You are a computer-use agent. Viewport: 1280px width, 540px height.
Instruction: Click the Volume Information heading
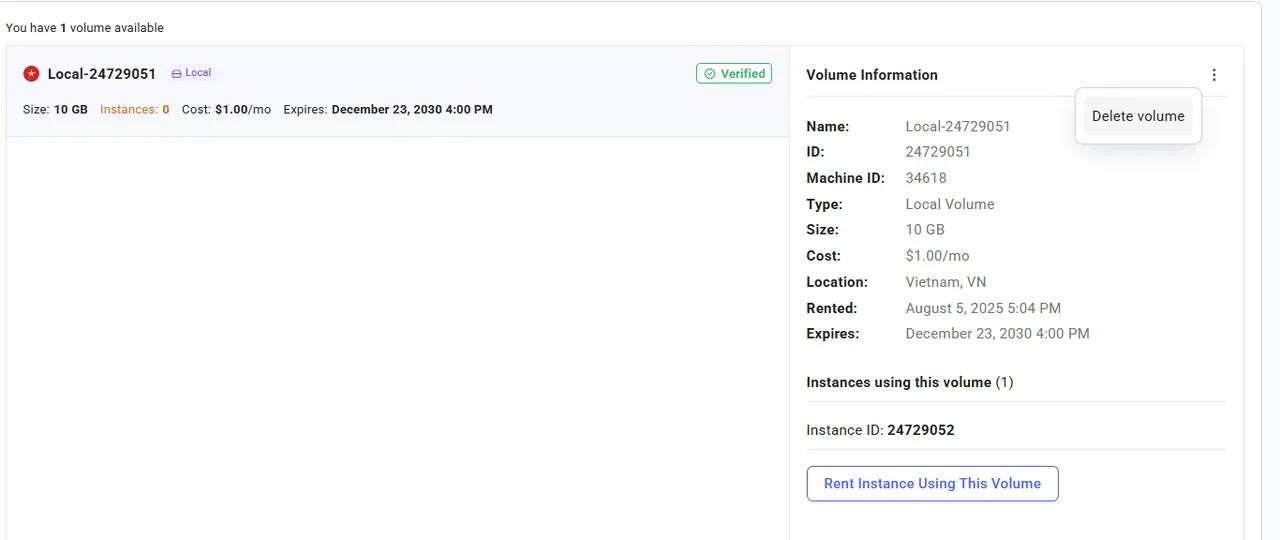click(x=872, y=75)
